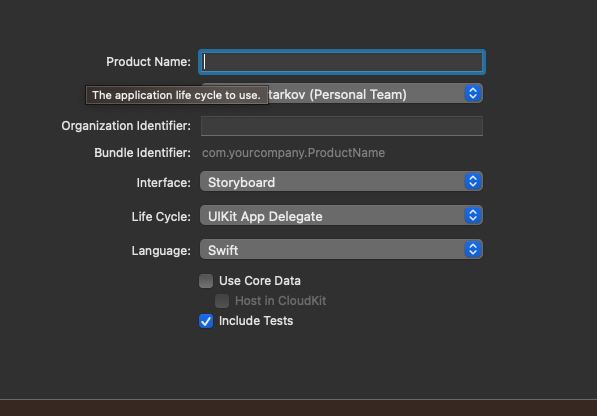Click the Team popup chevron arrows icon
Viewport: 597px width, 416px height.
473,93
